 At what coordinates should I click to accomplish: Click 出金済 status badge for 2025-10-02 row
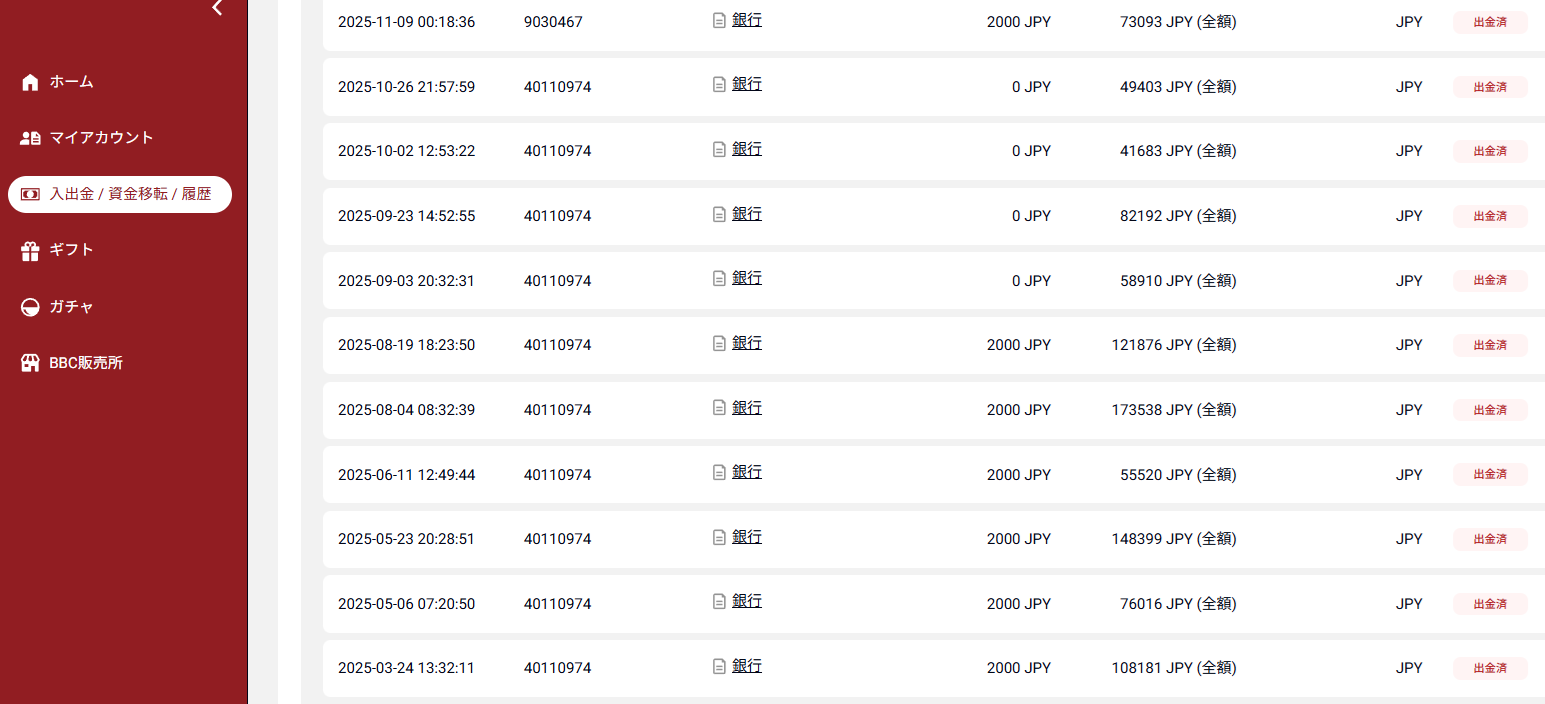[x=1490, y=151]
